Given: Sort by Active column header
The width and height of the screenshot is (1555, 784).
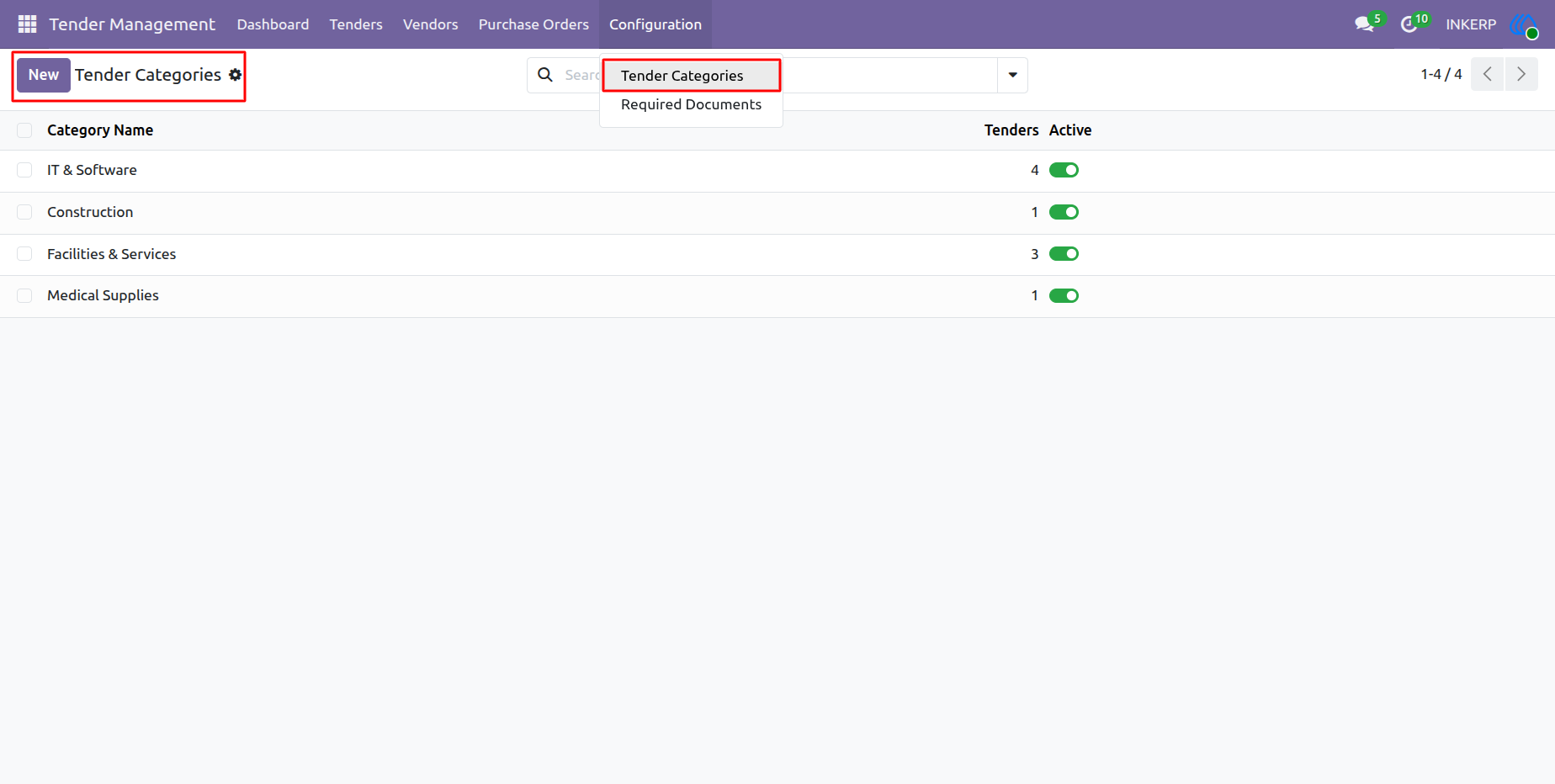Looking at the screenshot, I should [1070, 130].
